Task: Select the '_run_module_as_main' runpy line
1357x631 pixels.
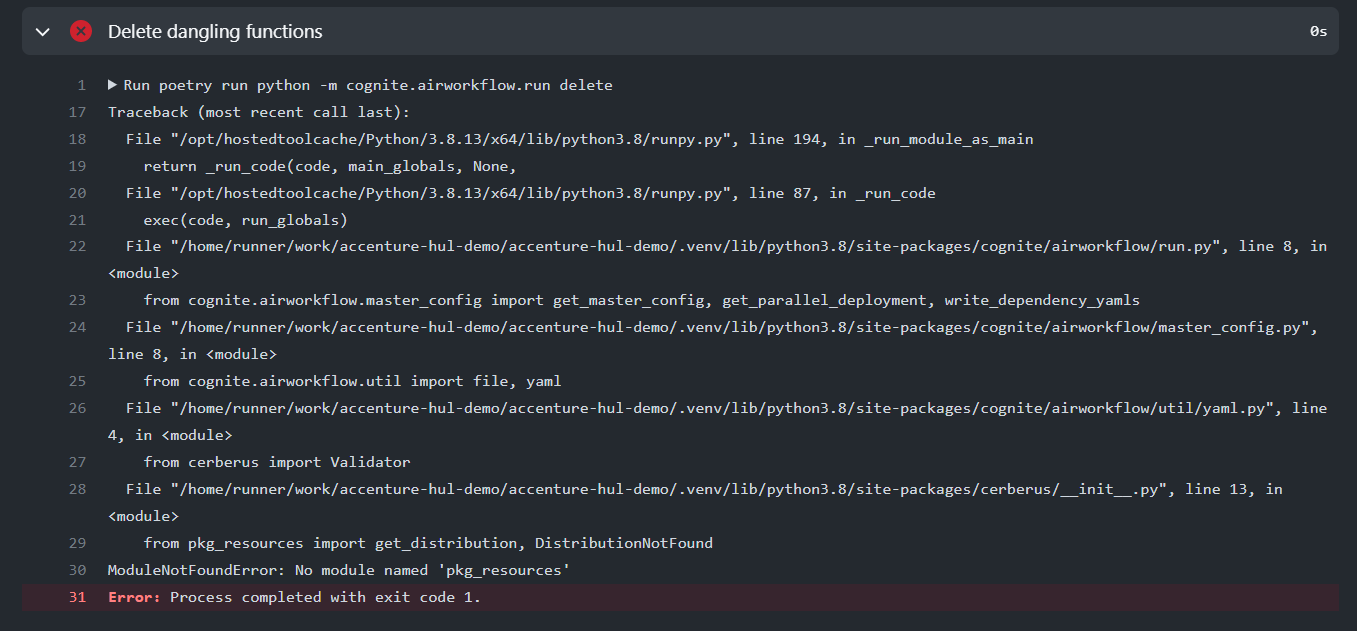Action: tap(580, 139)
